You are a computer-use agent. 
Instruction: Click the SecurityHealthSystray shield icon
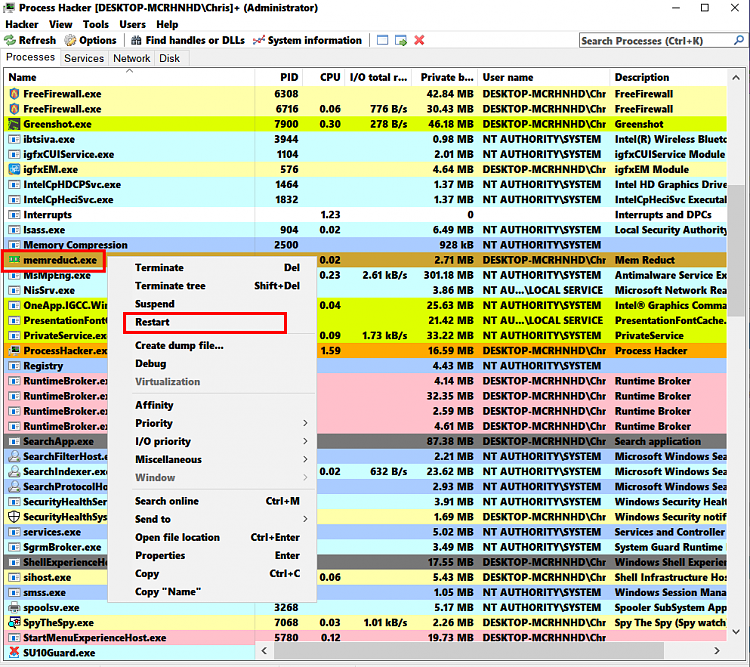[x=14, y=517]
